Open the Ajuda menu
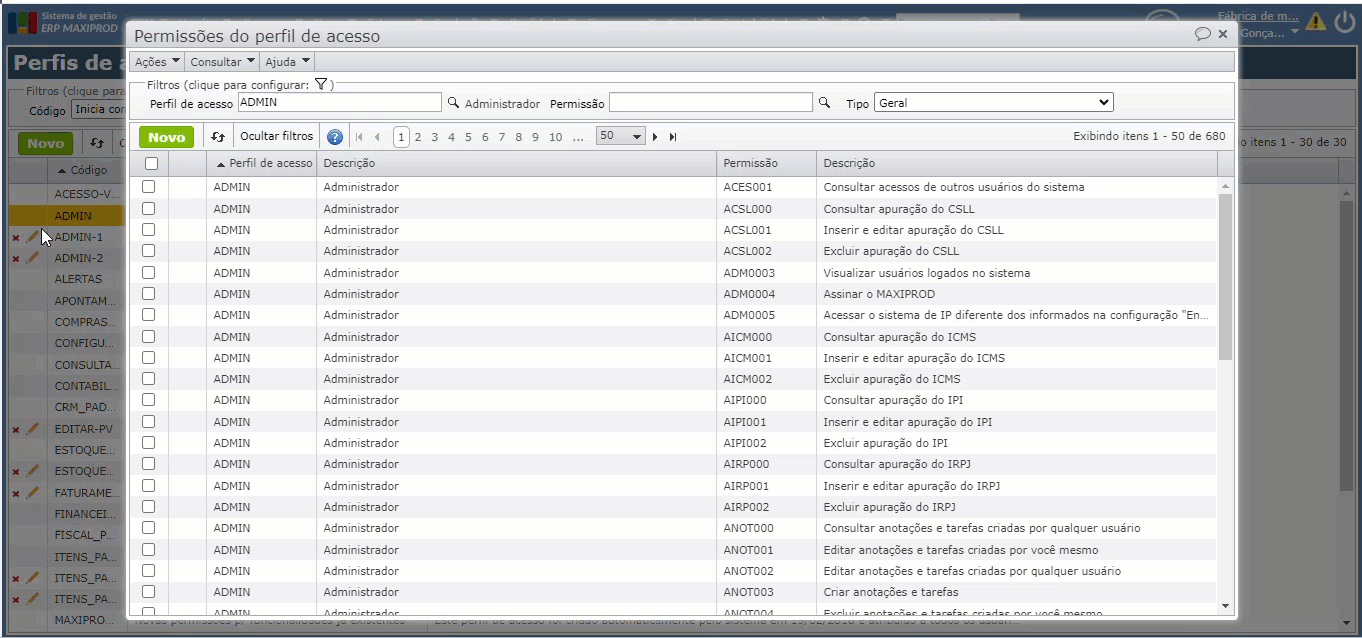 tap(287, 62)
